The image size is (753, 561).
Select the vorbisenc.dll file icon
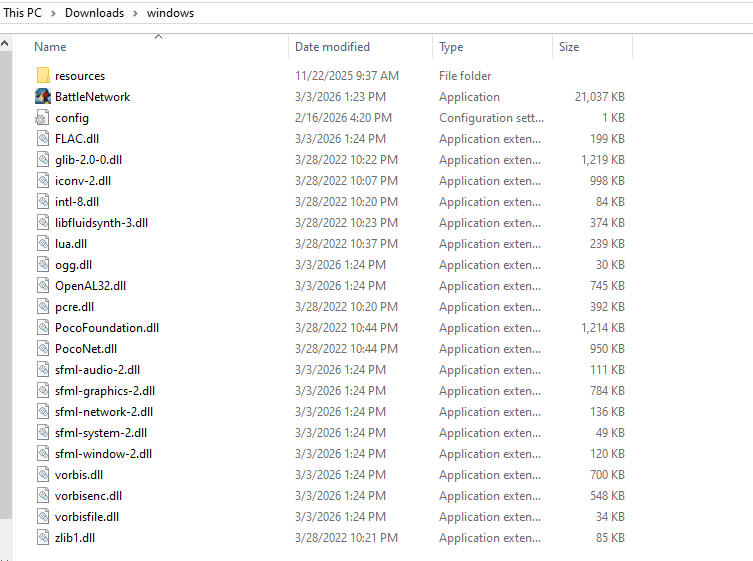pyautogui.click(x=43, y=496)
